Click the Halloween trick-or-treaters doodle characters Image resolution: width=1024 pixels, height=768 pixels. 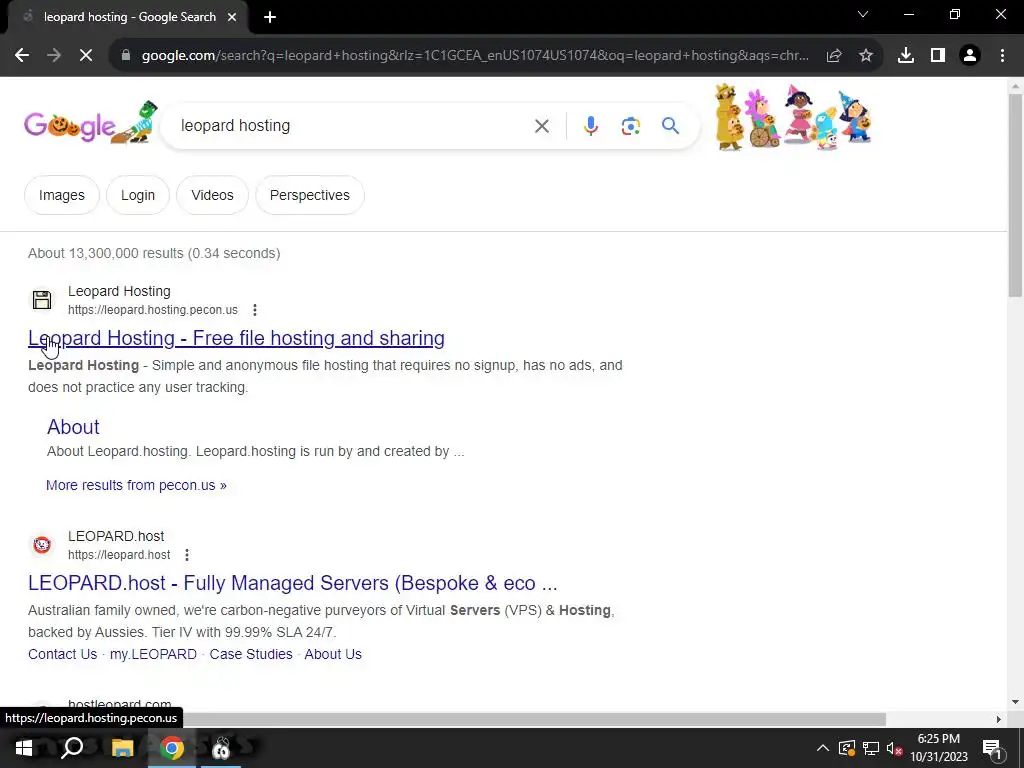point(793,118)
